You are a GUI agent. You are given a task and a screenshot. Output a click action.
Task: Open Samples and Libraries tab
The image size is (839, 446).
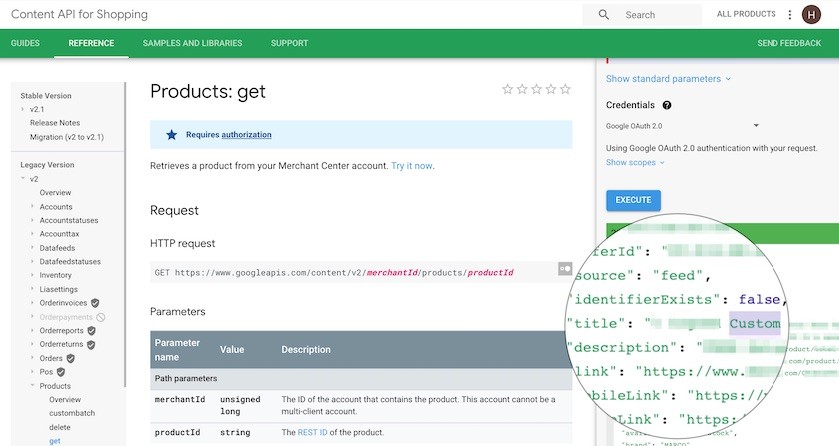point(192,43)
